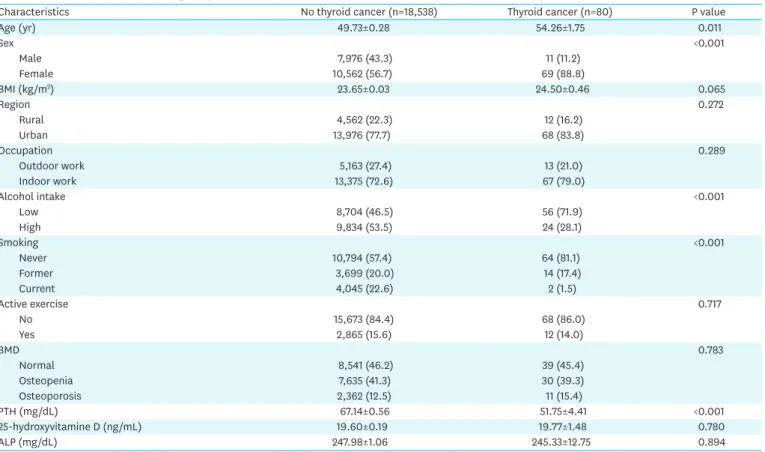Click the P value 0.289
Screen dimensions: 765x452
pyautogui.click(x=711, y=151)
